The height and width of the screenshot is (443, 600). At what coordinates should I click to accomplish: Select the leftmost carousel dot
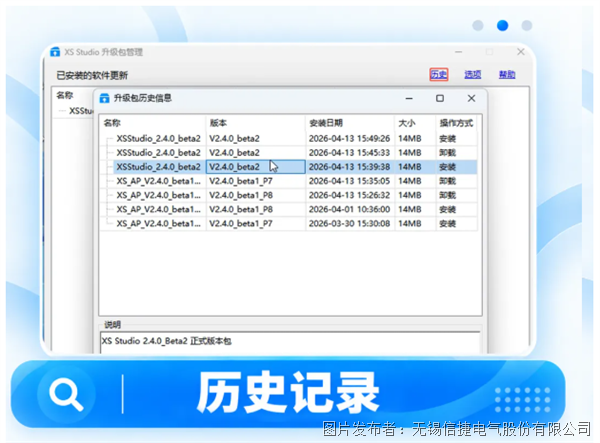478,25
